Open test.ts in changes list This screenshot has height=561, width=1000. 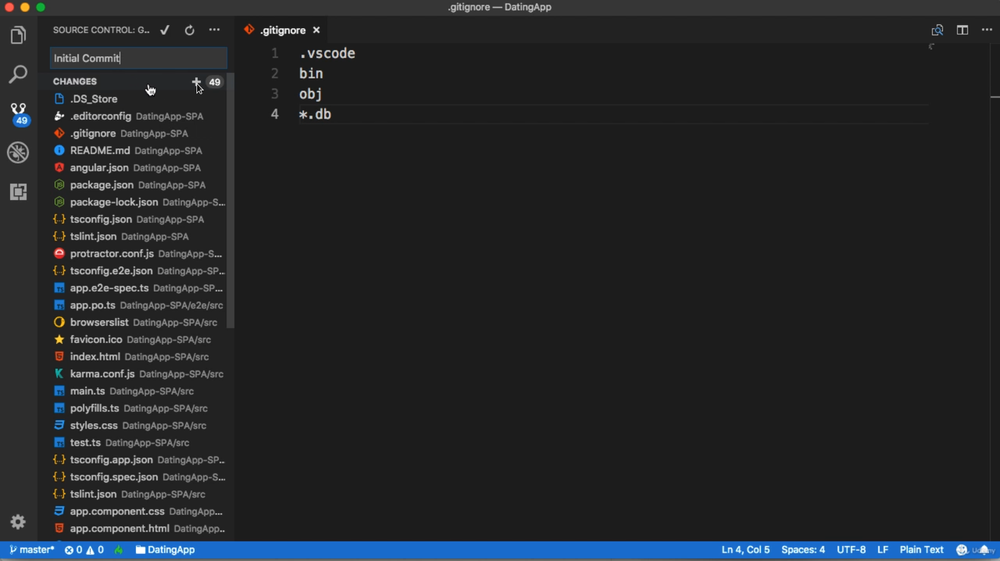[x=138, y=442]
